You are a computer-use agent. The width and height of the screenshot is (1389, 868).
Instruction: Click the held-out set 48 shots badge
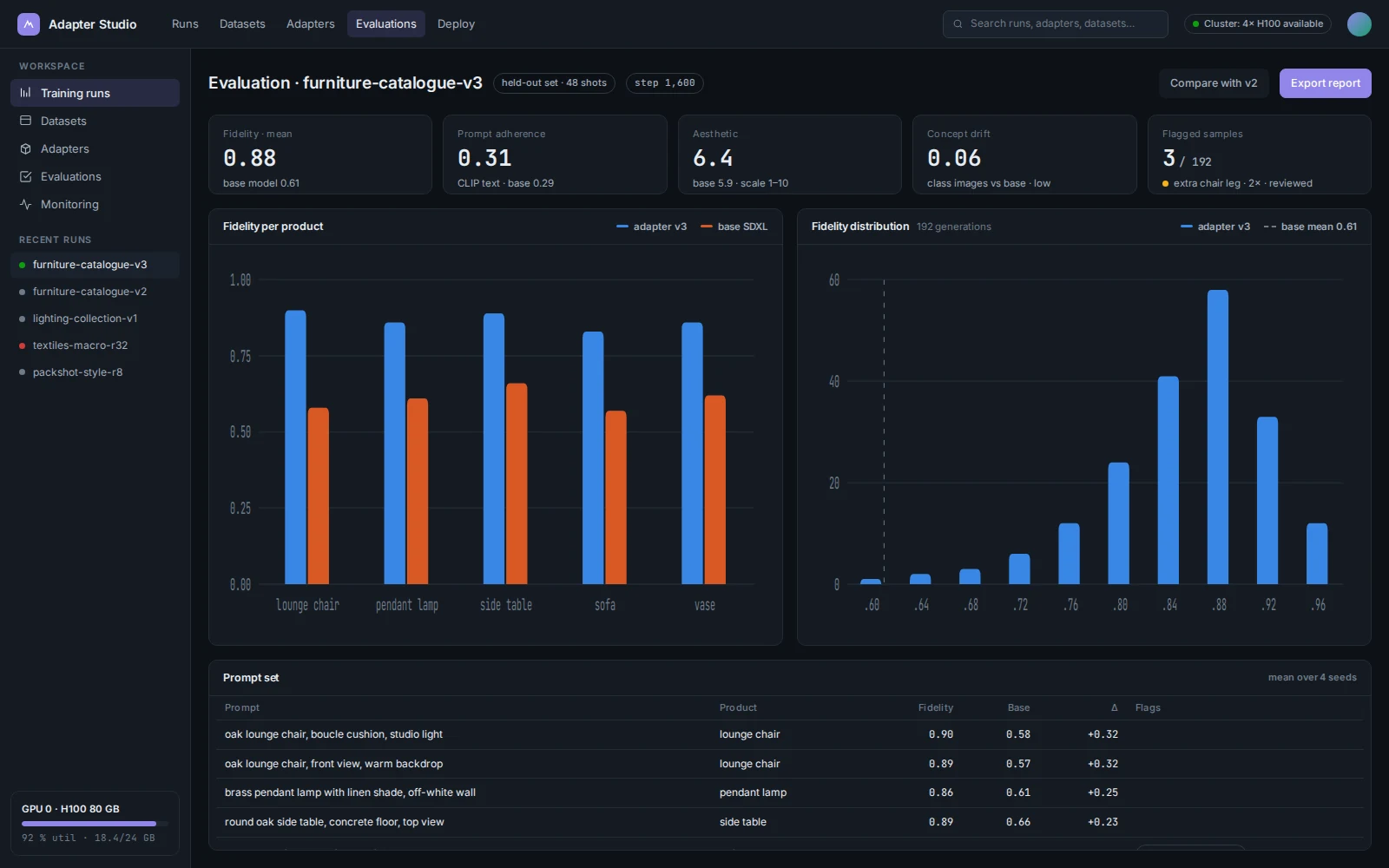pyautogui.click(x=554, y=83)
